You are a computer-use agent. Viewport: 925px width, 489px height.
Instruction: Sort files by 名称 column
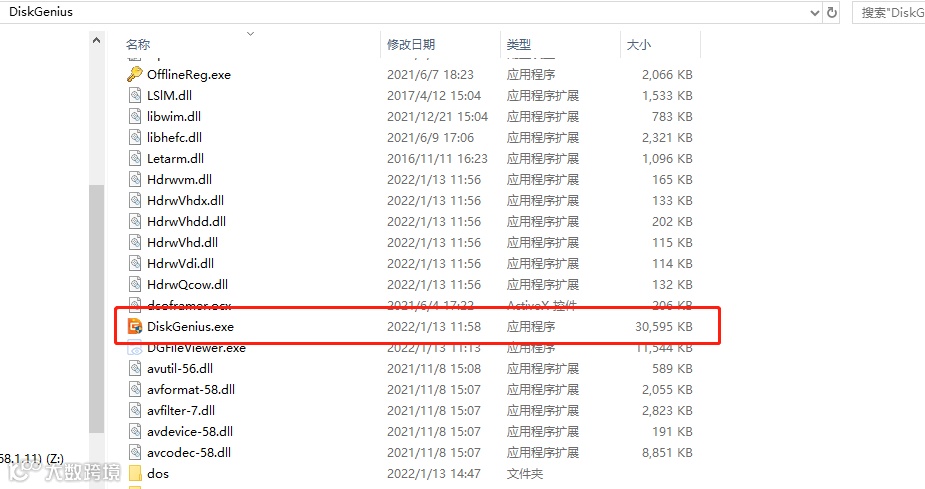tap(138, 44)
